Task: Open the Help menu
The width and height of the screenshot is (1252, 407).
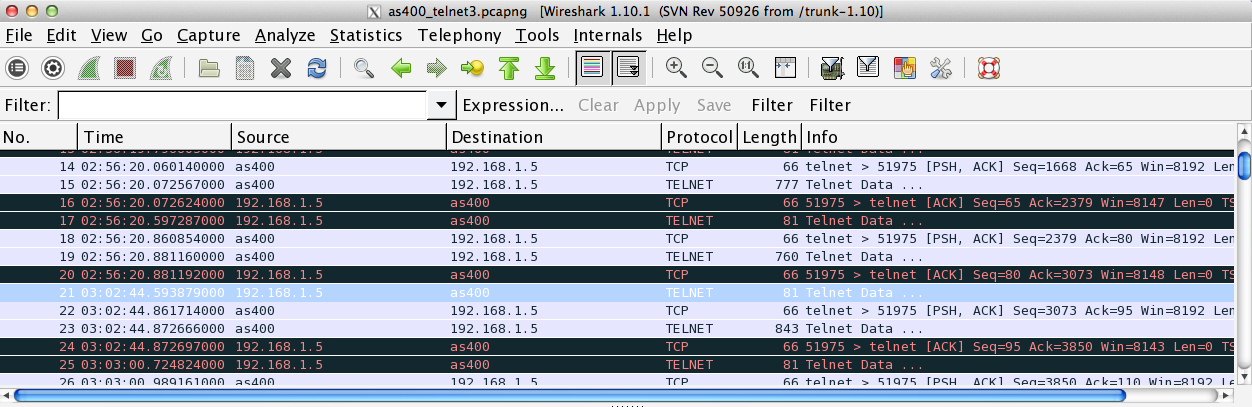Action: point(674,36)
